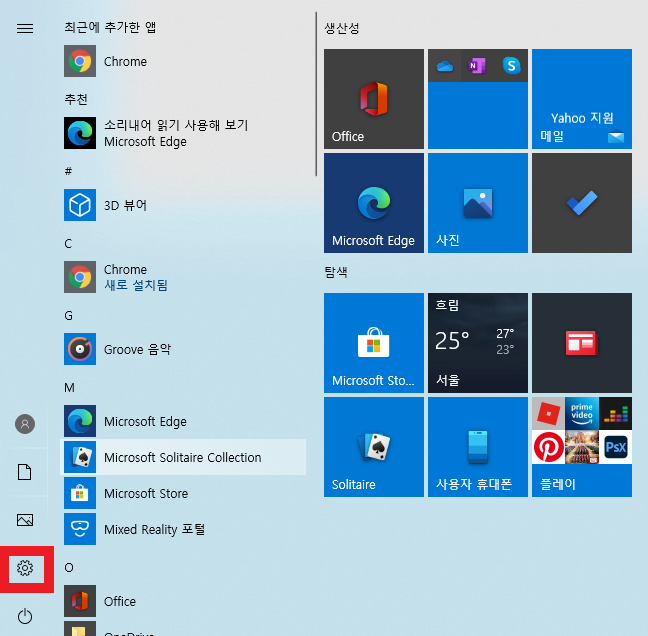Screen dimensions: 648x636
Task: Click the C letter header
Action: [x=69, y=243]
